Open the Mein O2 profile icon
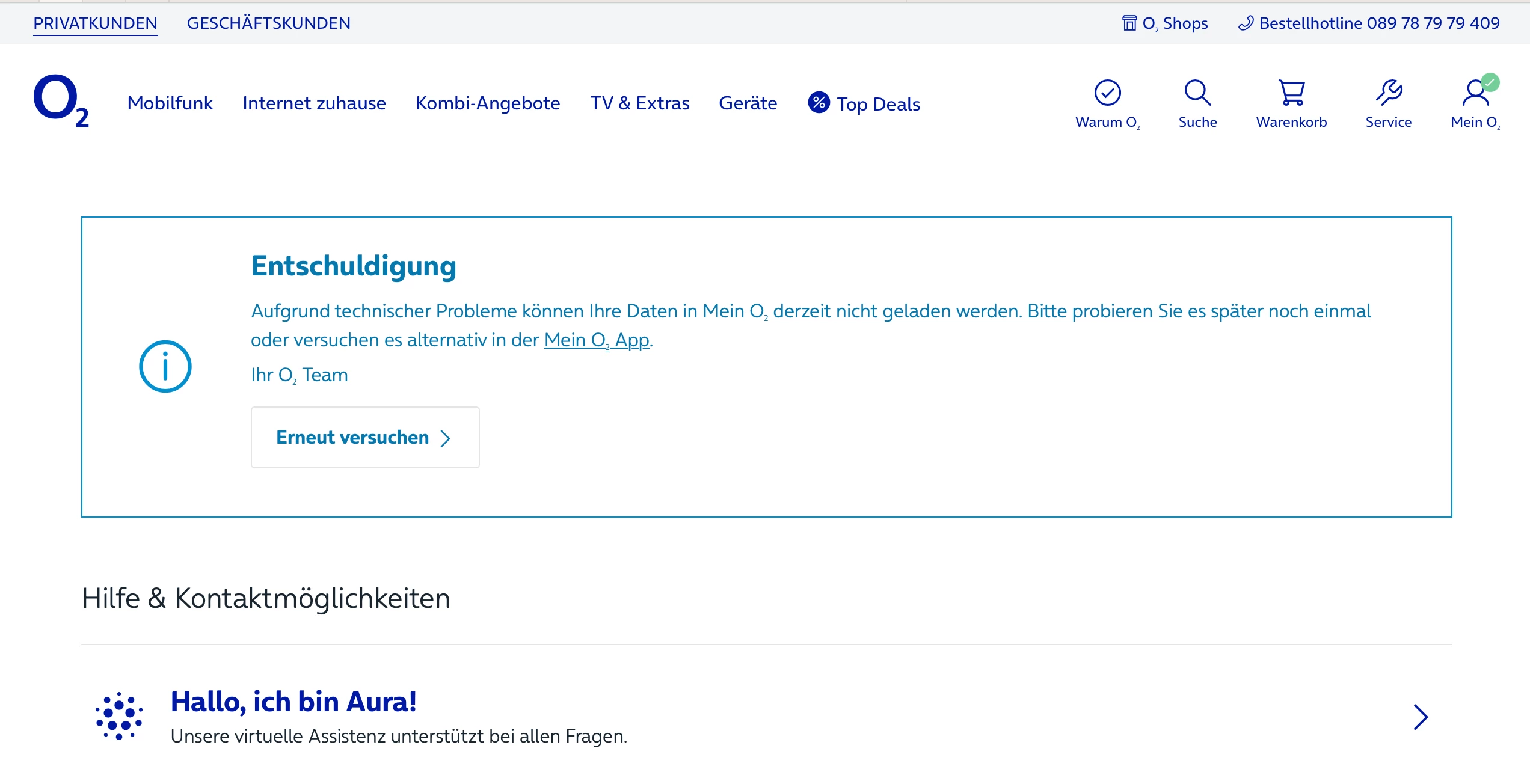Screen dimensions: 1530x784 point(1475,93)
